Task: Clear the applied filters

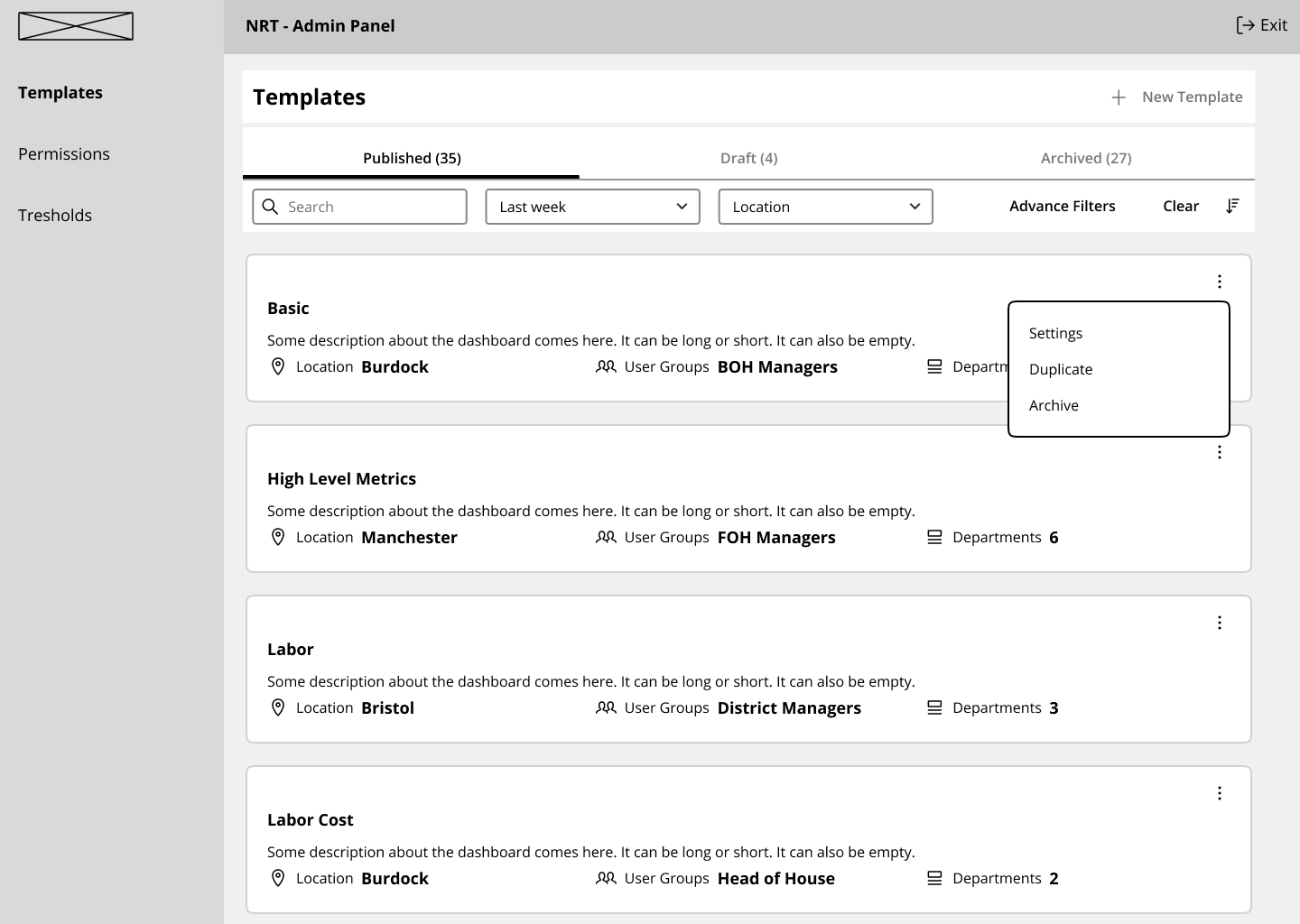Action: coord(1180,206)
